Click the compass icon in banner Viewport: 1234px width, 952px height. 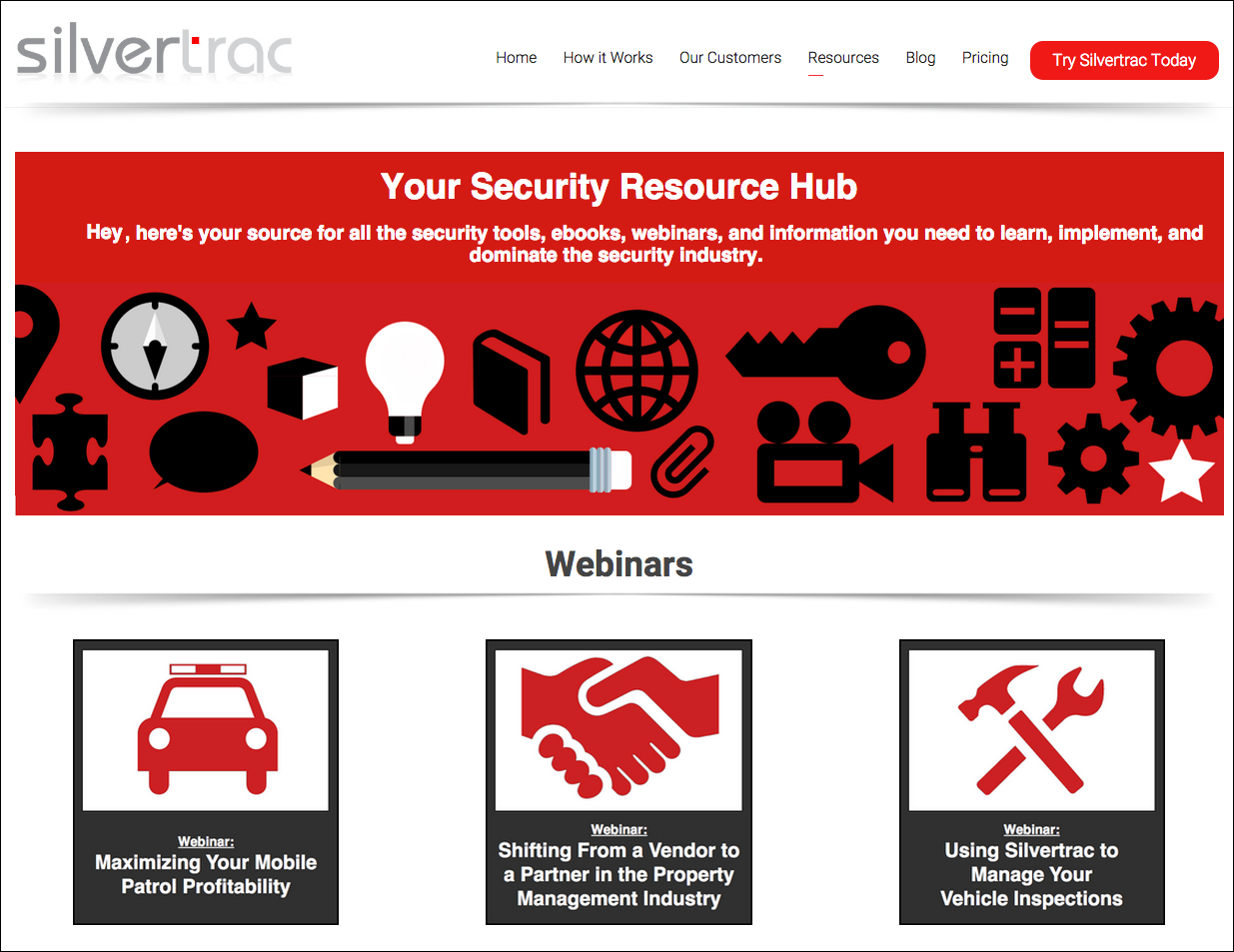tap(155, 346)
